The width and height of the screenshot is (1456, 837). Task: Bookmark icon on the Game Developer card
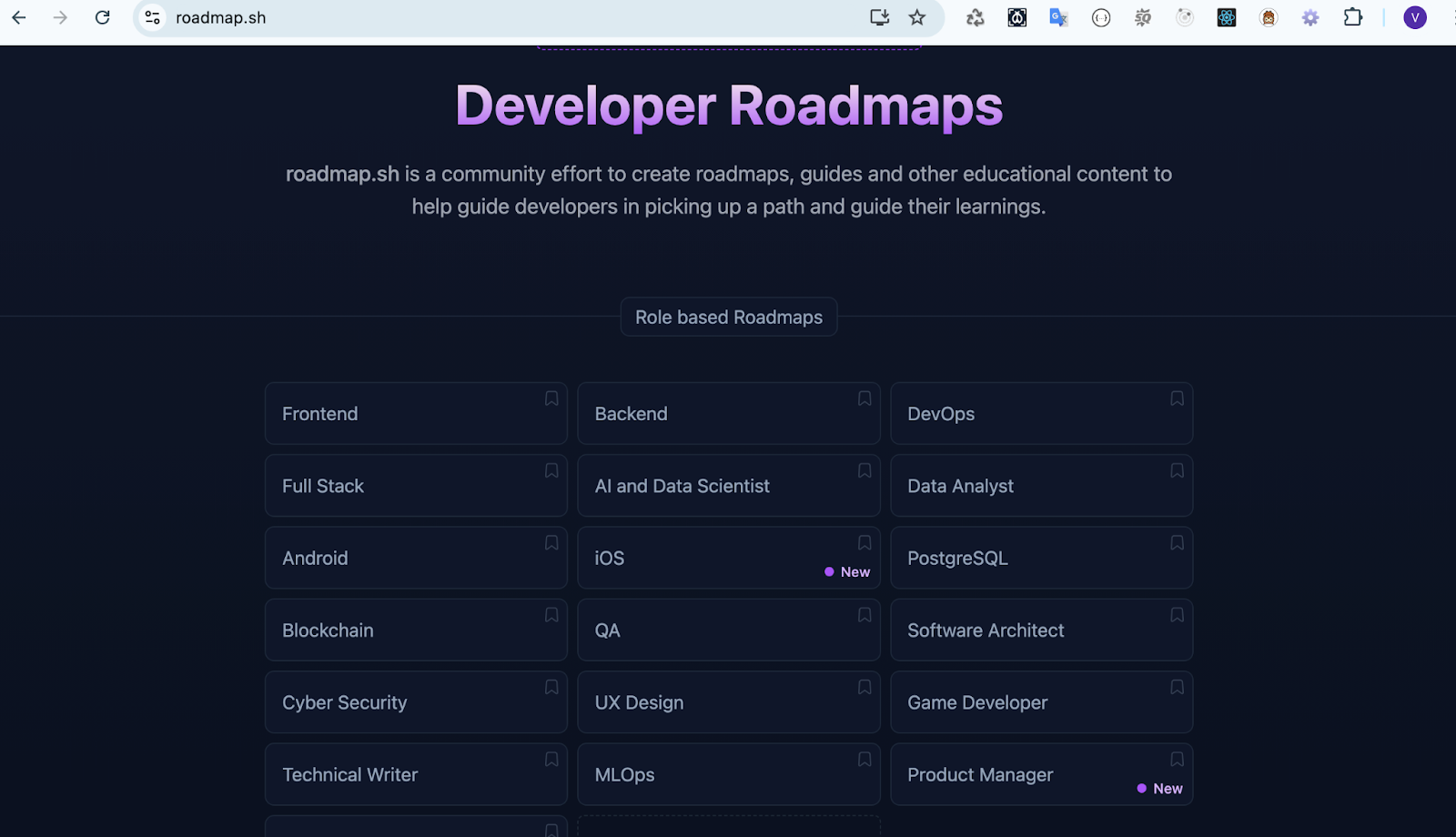point(1177,687)
